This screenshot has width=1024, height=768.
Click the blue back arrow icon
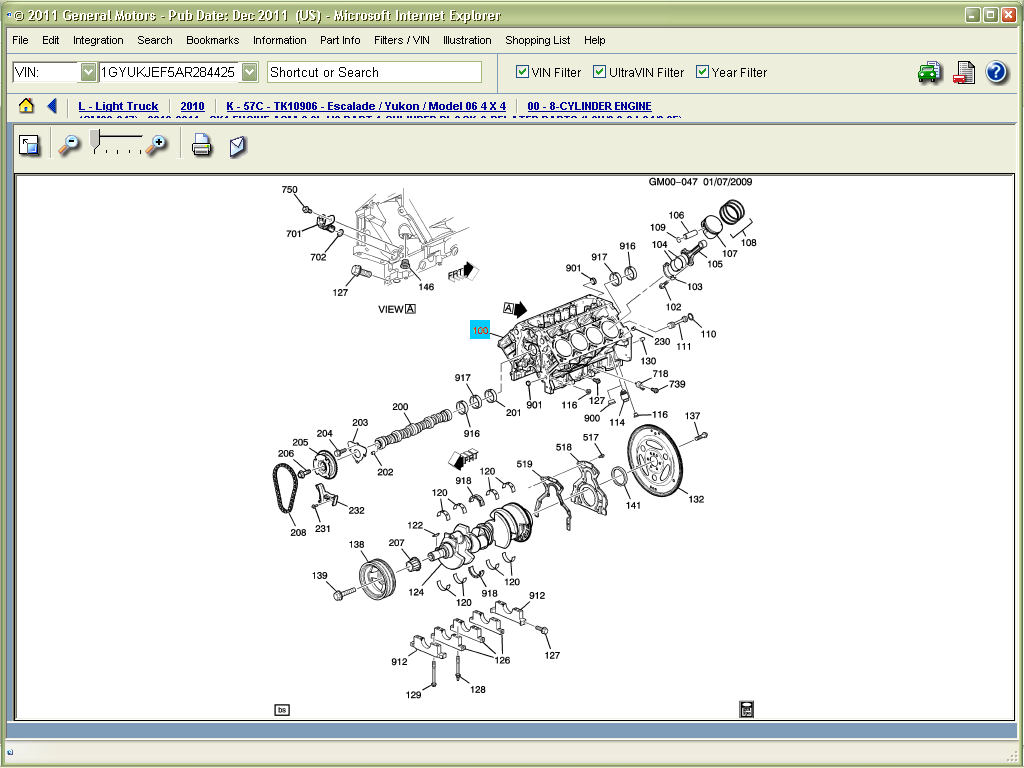point(52,106)
